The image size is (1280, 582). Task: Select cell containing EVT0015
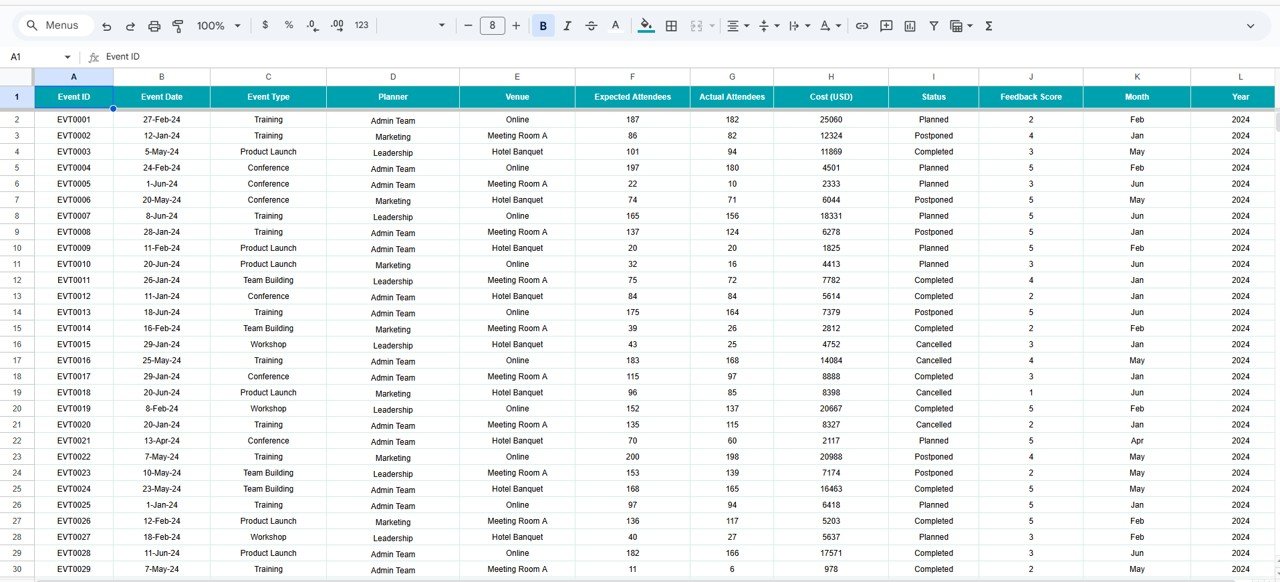point(73,344)
